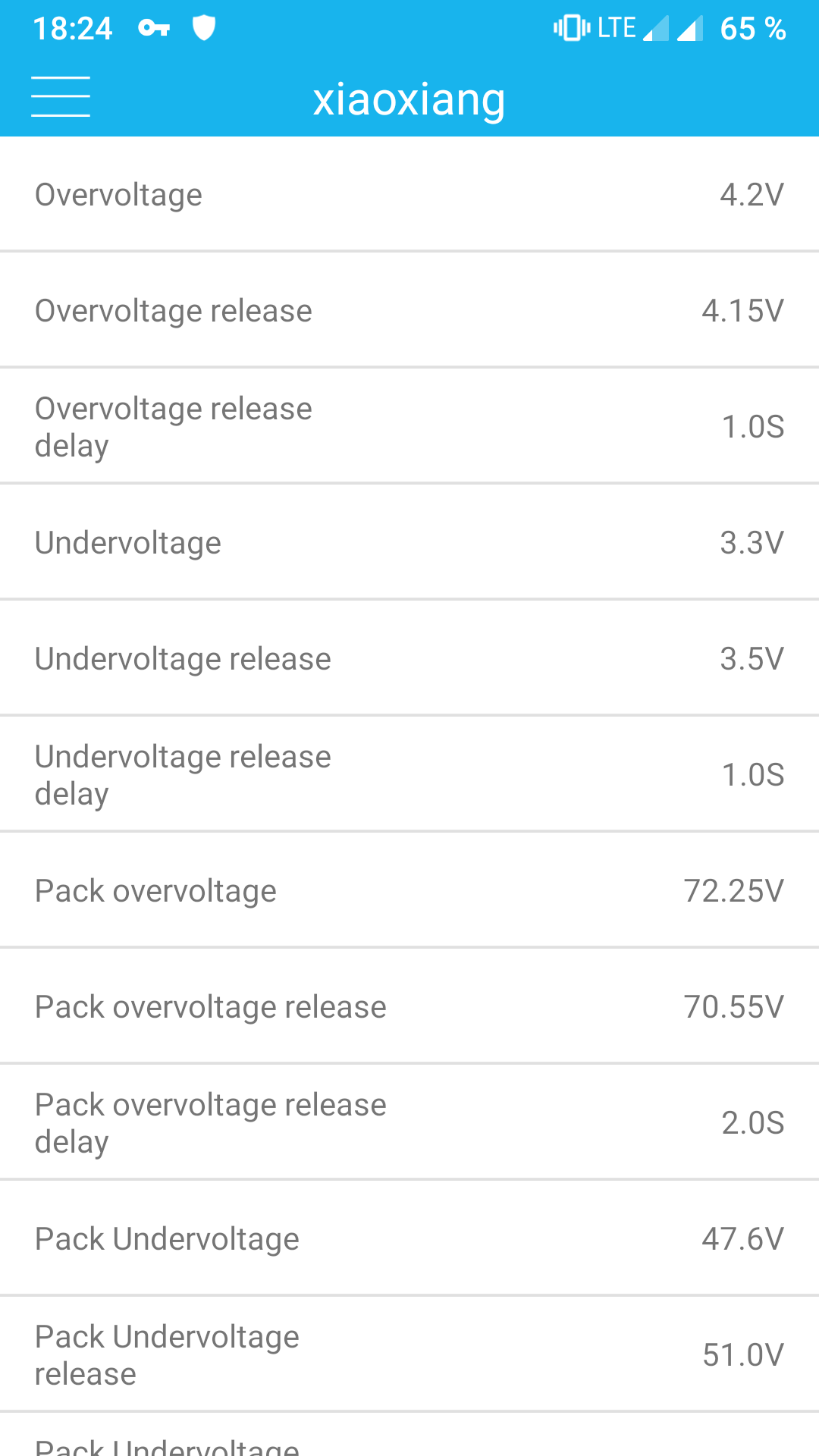
Task: Open the Pack overvoltage setting
Action: pos(409,891)
